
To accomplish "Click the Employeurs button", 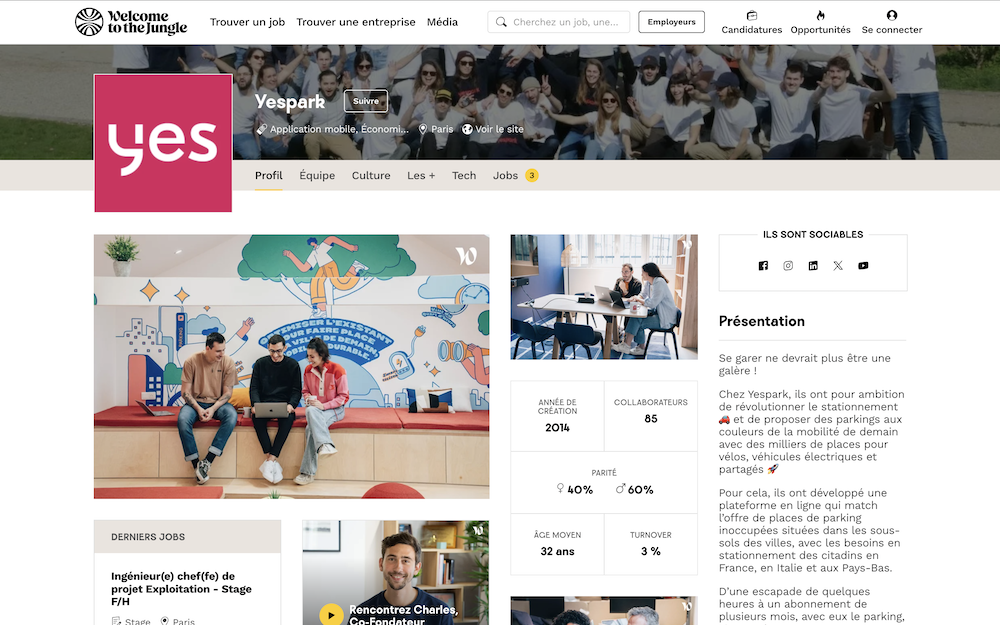I will coord(672,22).
